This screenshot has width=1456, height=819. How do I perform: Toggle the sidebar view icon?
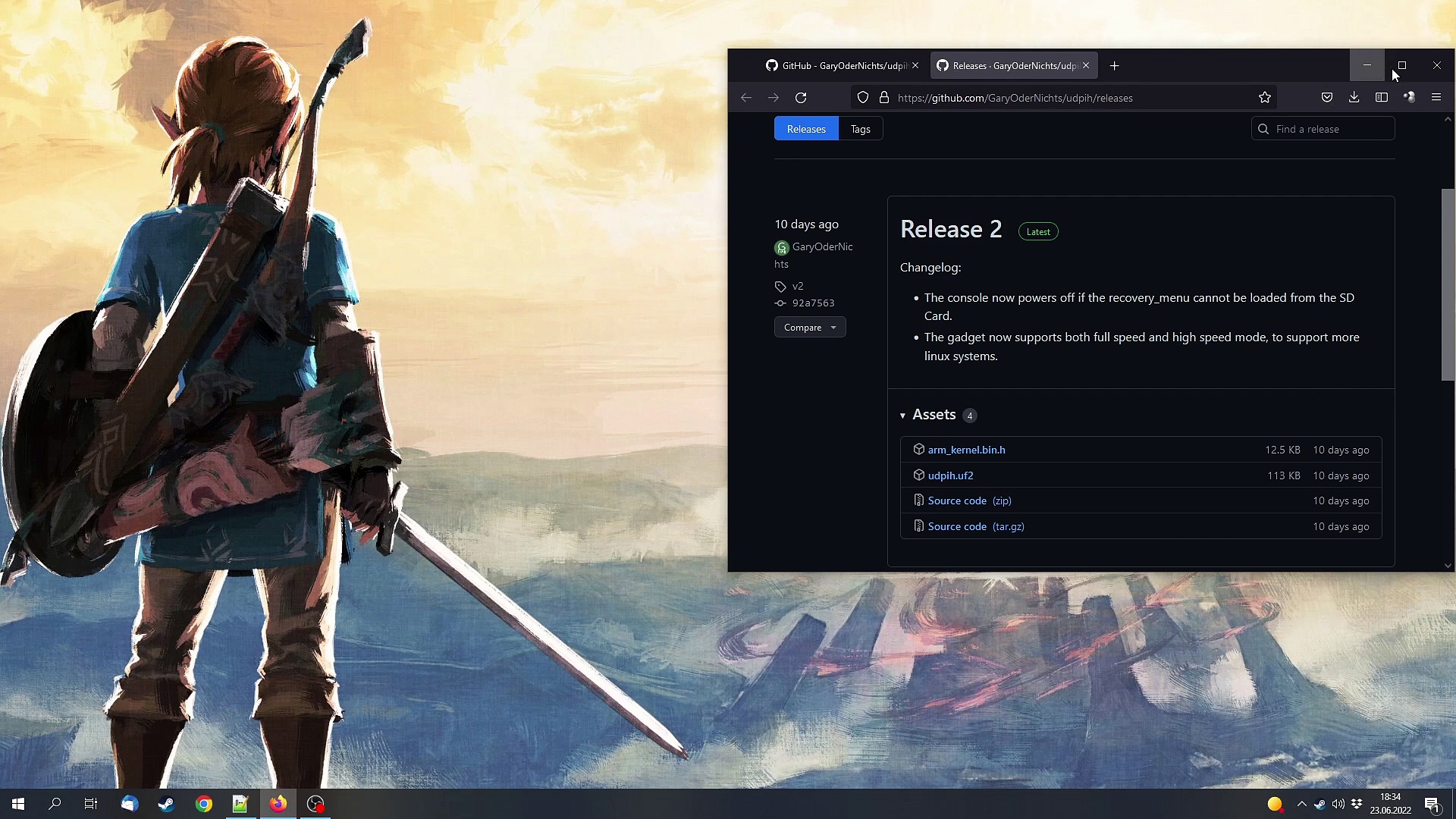(1381, 98)
